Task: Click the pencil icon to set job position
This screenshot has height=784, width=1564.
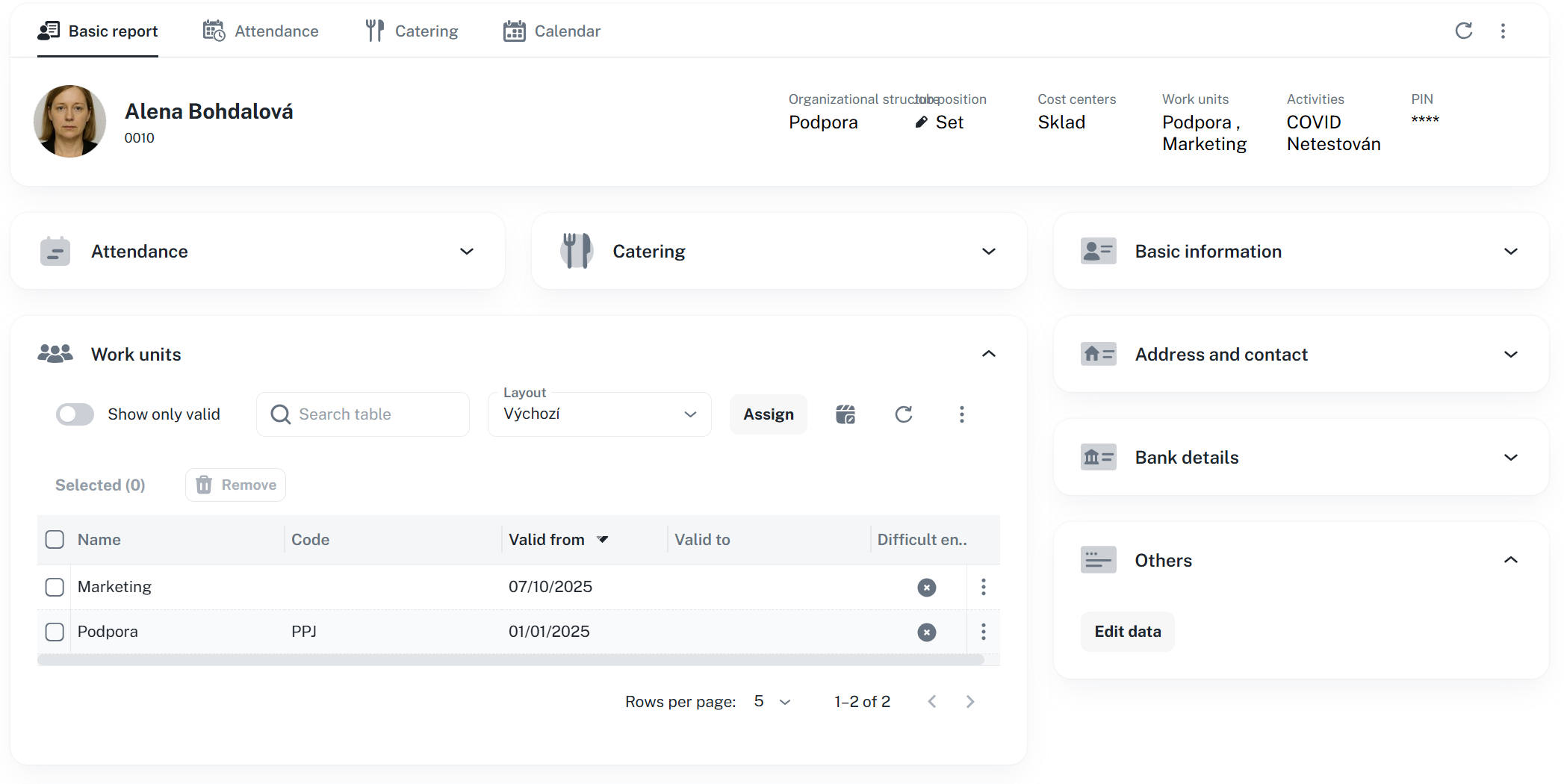Action: coord(922,122)
